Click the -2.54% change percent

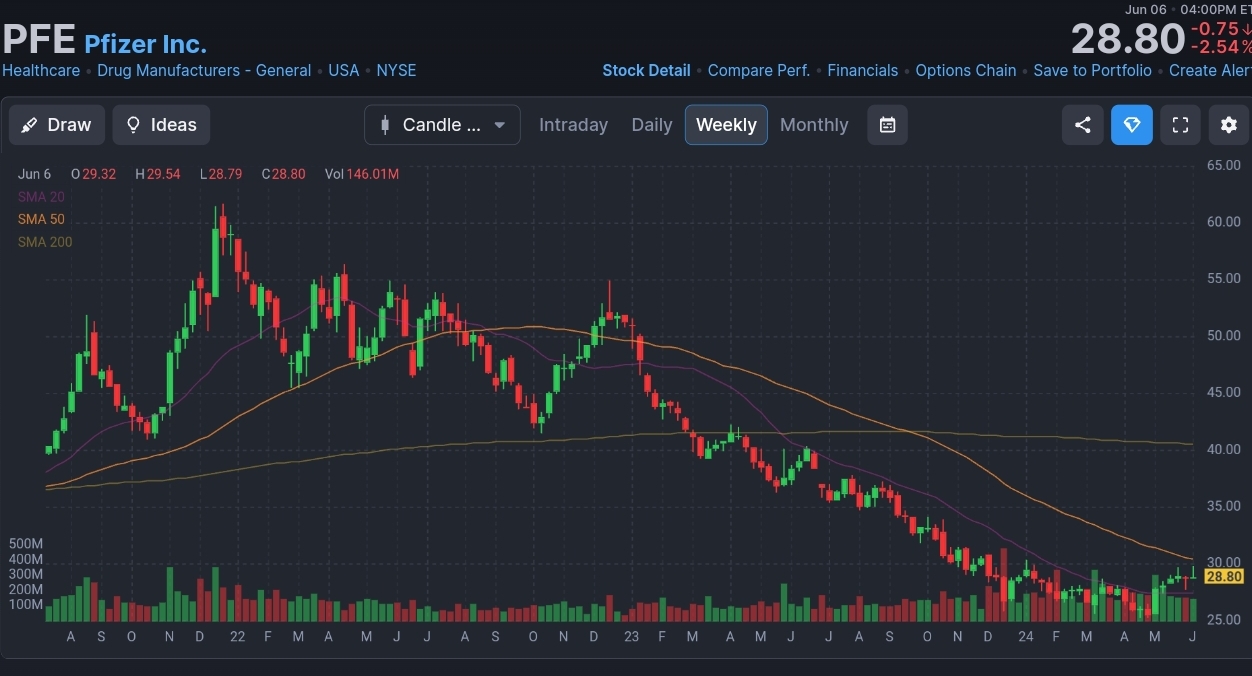click(1220, 47)
